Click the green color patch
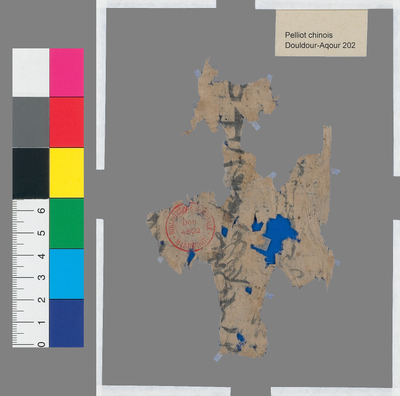This screenshot has width=400, height=396. pos(67,224)
